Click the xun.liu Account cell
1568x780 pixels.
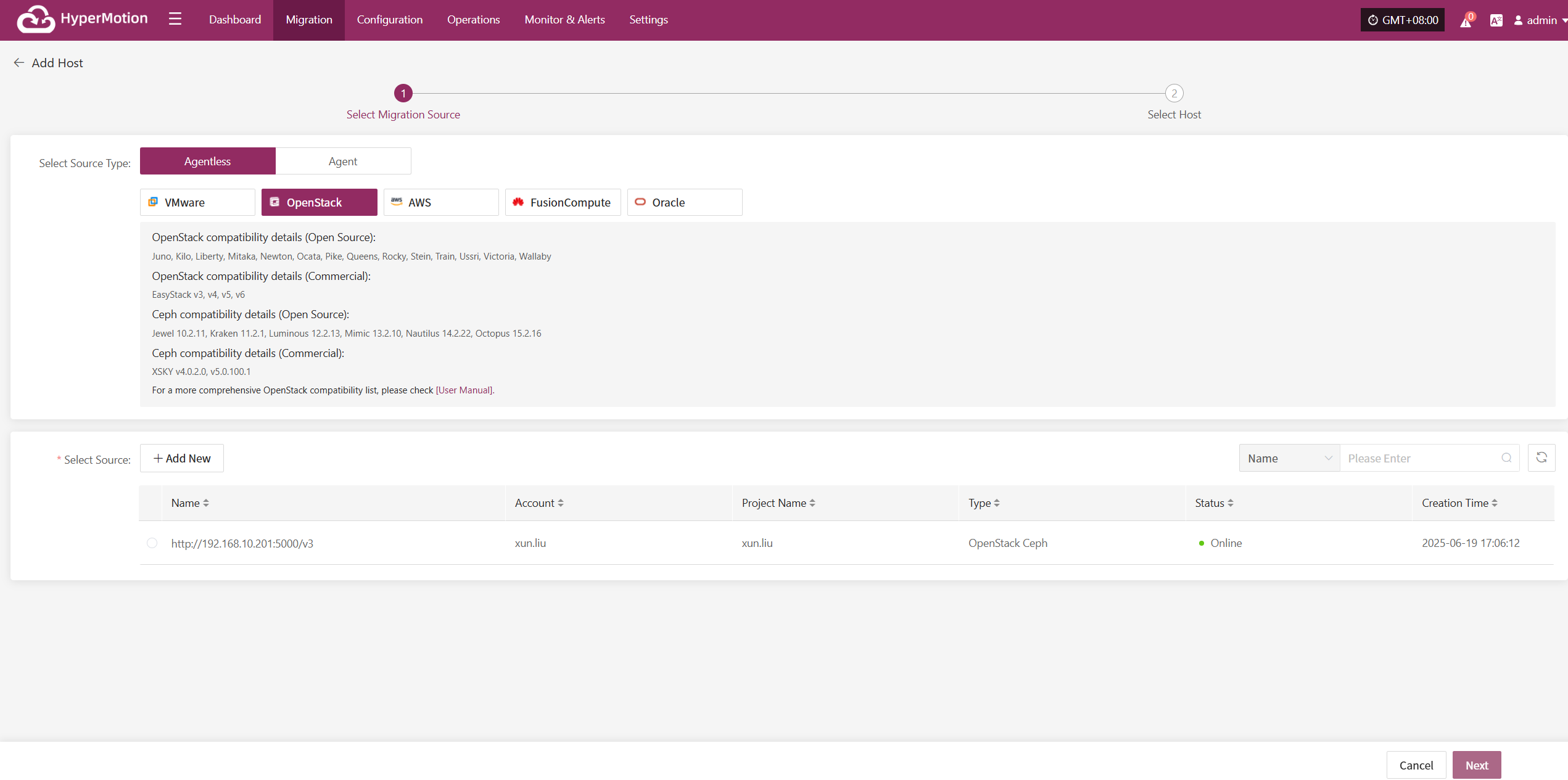point(530,543)
